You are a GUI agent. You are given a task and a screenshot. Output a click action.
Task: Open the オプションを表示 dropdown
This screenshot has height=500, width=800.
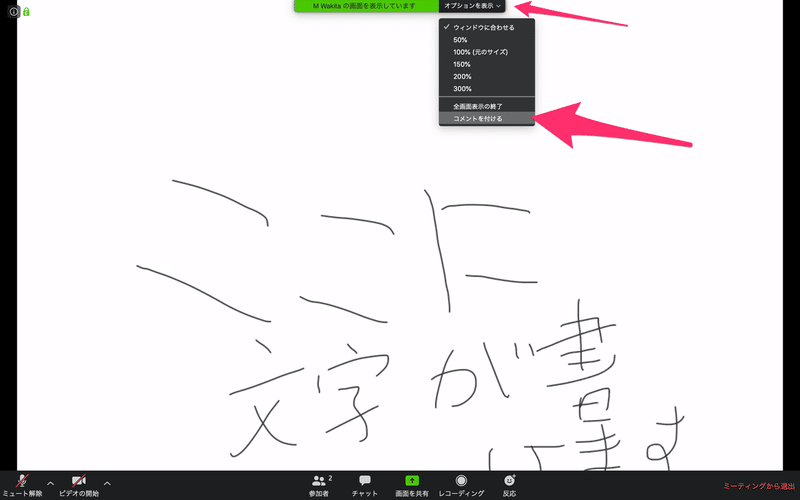(x=472, y=6)
